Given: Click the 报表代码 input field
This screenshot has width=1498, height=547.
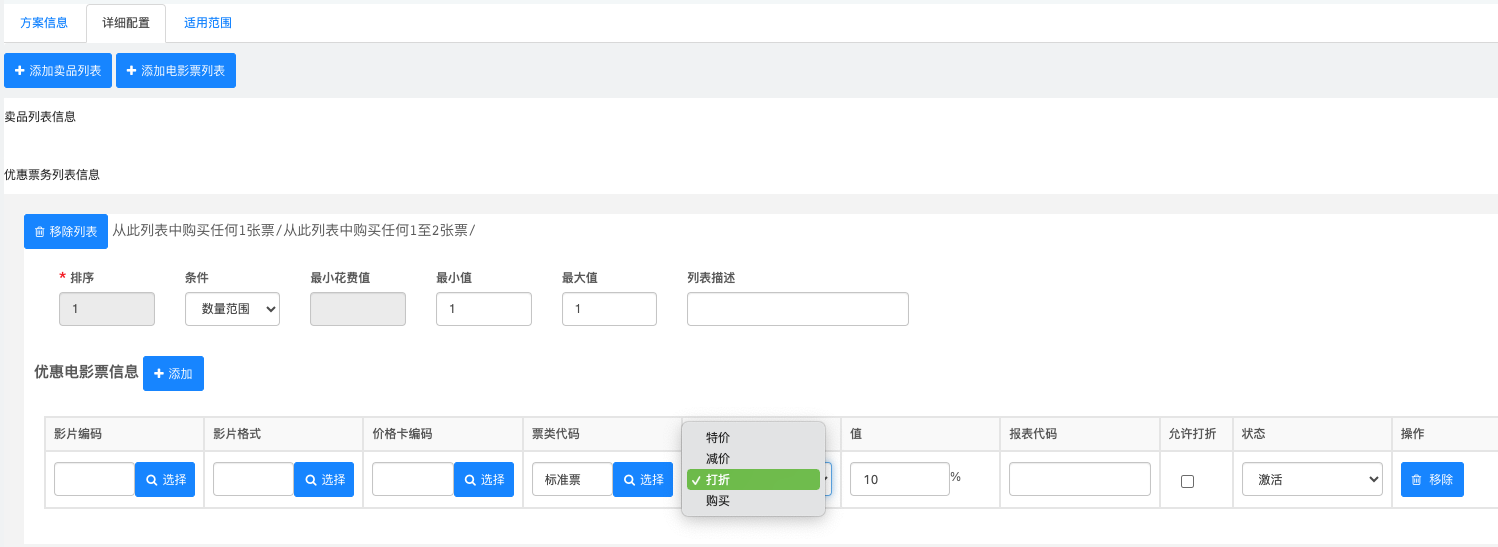Looking at the screenshot, I should pos(1080,479).
